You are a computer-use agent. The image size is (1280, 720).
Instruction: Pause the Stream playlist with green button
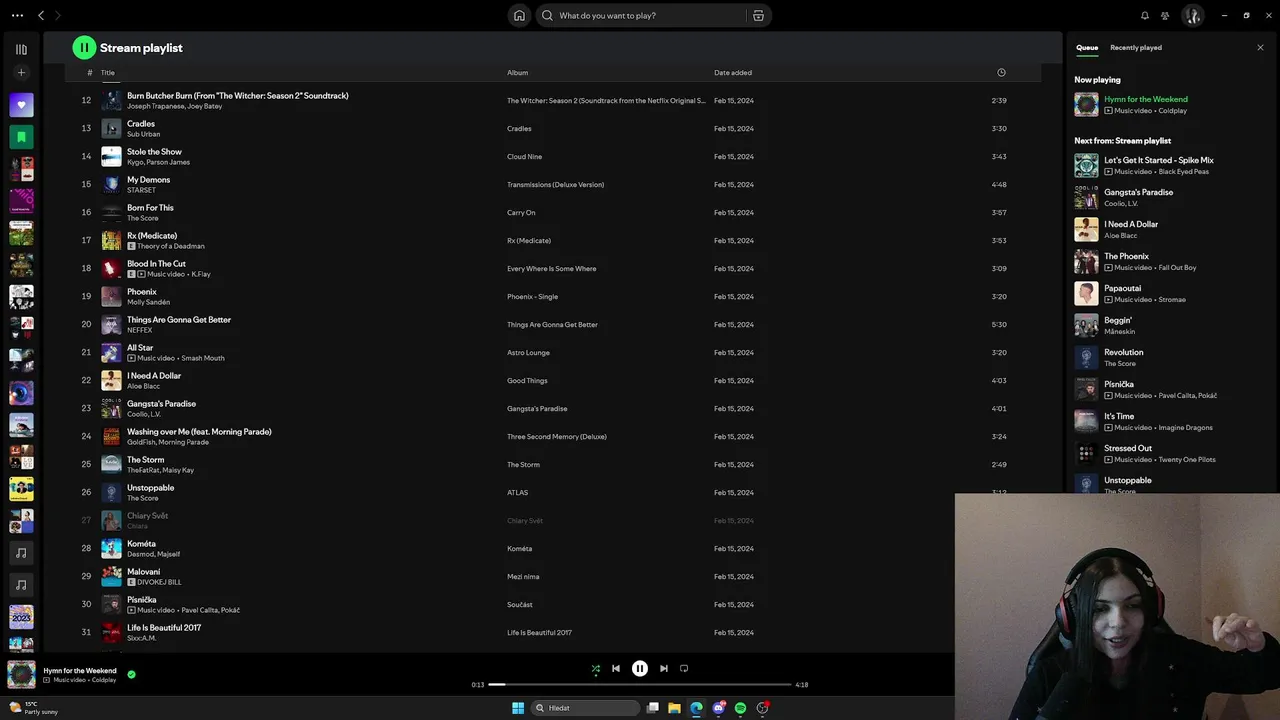coord(84,47)
